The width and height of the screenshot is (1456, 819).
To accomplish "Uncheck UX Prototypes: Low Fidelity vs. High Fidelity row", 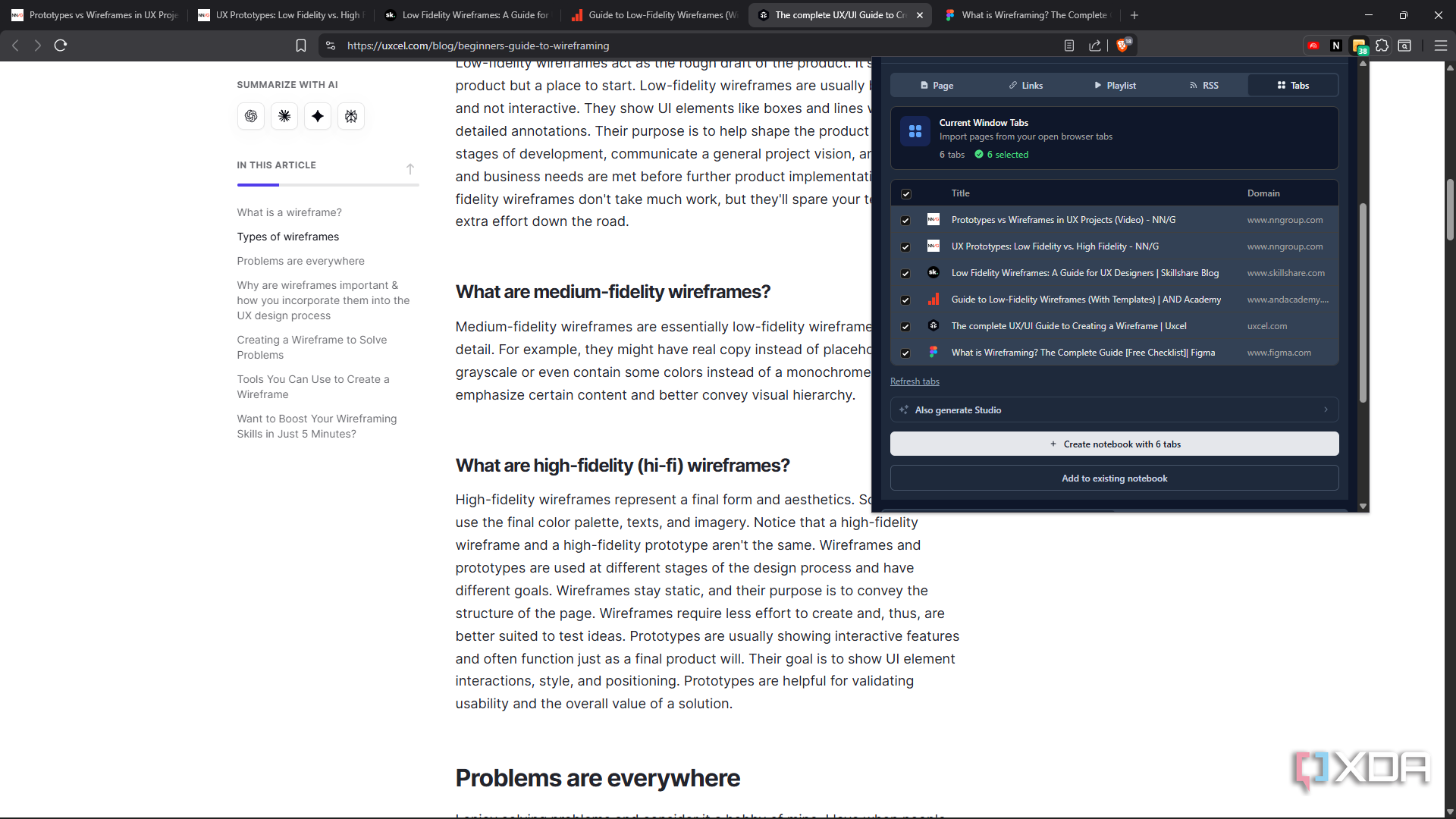I will [x=905, y=247].
